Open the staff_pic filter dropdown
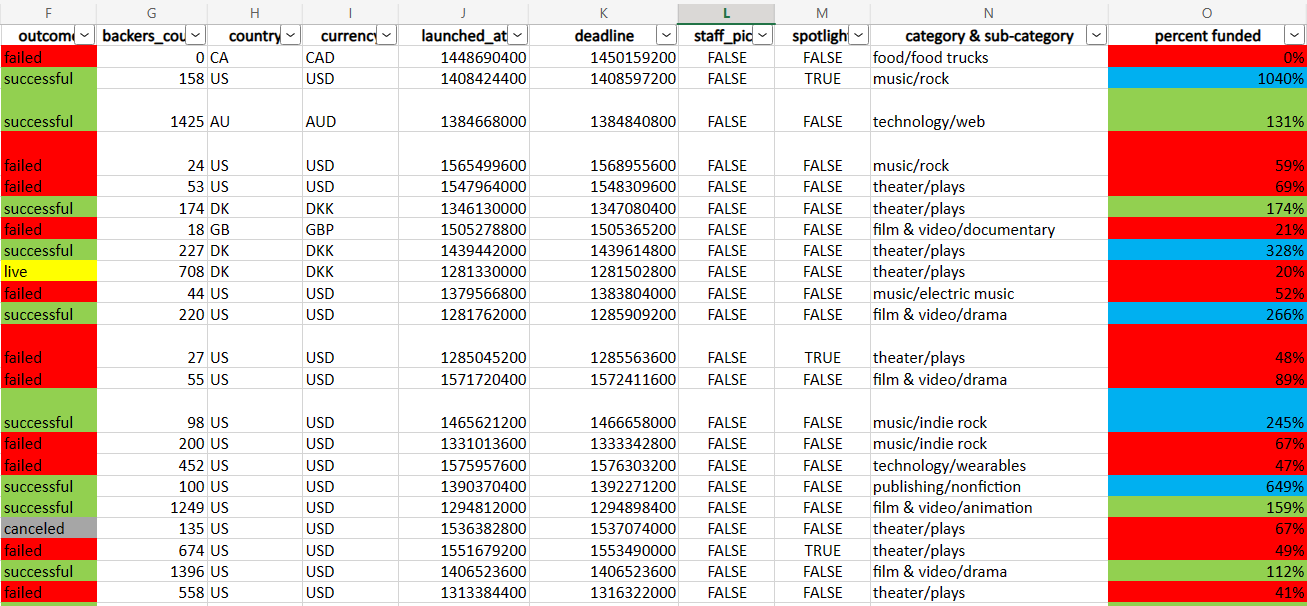The height and width of the screenshot is (606, 1307). 762,35
